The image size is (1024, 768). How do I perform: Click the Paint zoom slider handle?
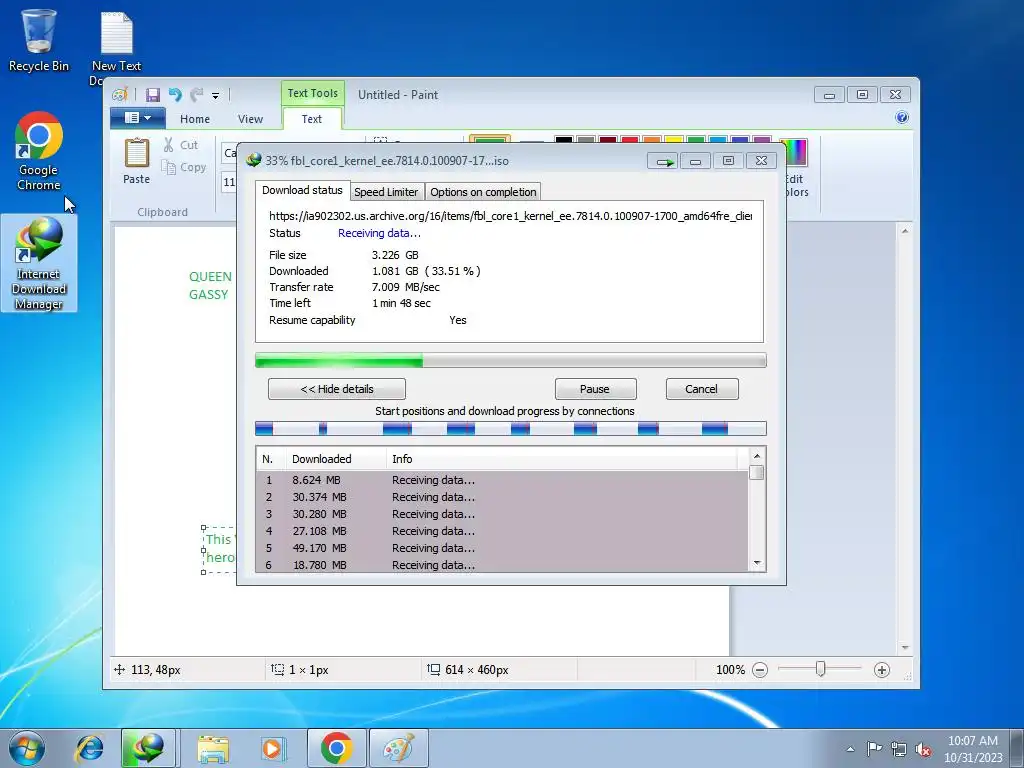(x=820, y=669)
